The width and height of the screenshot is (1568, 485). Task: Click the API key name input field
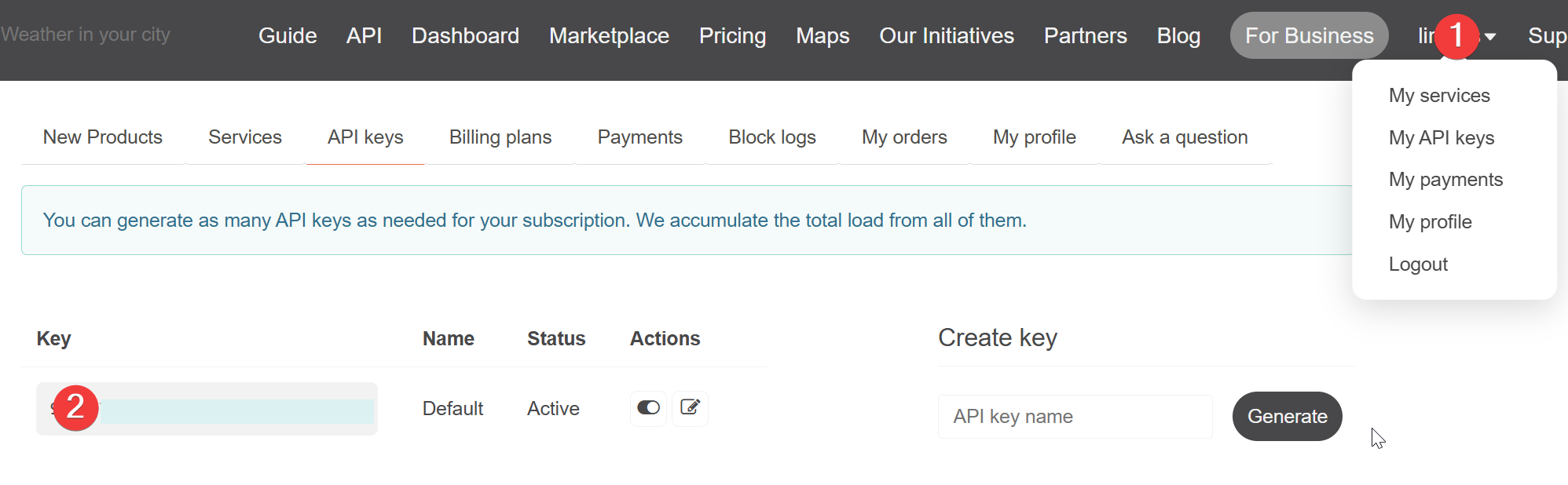click(x=1075, y=417)
